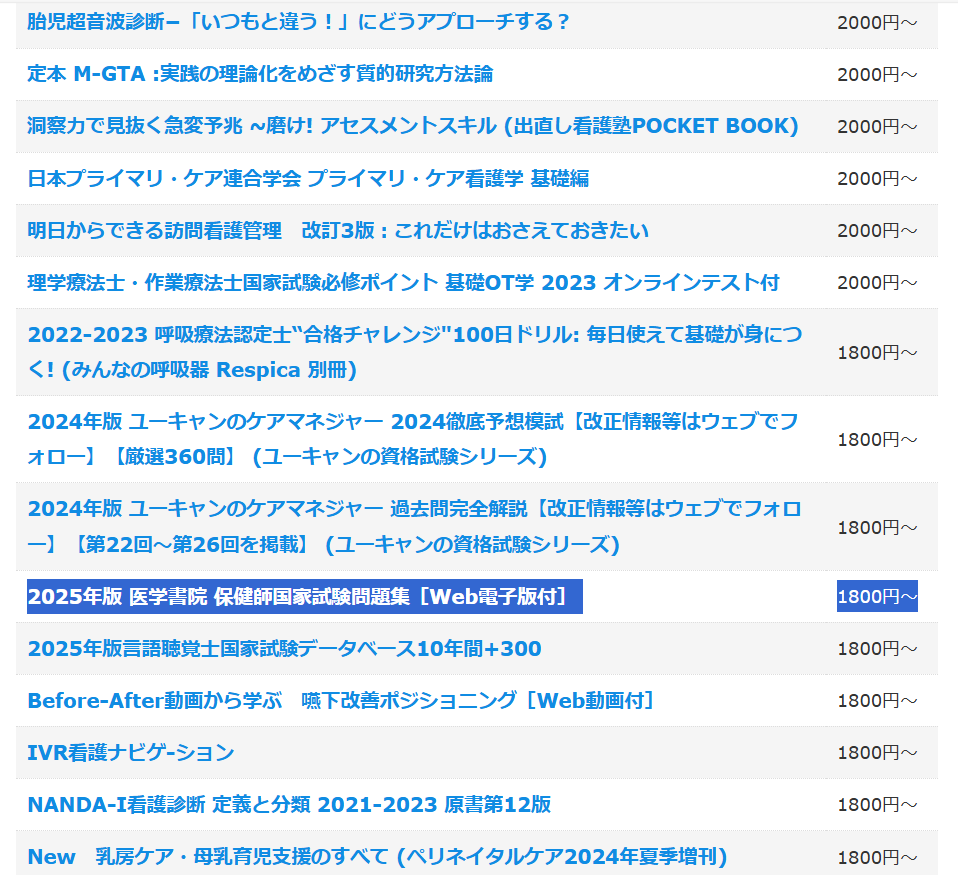This screenshot has width=958, height=875.
Task: Open the IVR看護ナビゲーション link
Action: click(131, 753)
